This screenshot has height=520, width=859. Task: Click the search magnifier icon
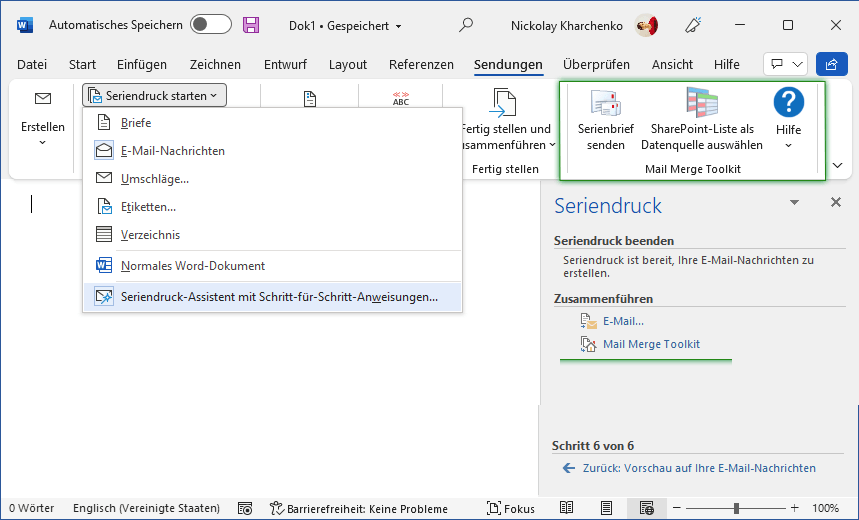[x=466, y=25]
